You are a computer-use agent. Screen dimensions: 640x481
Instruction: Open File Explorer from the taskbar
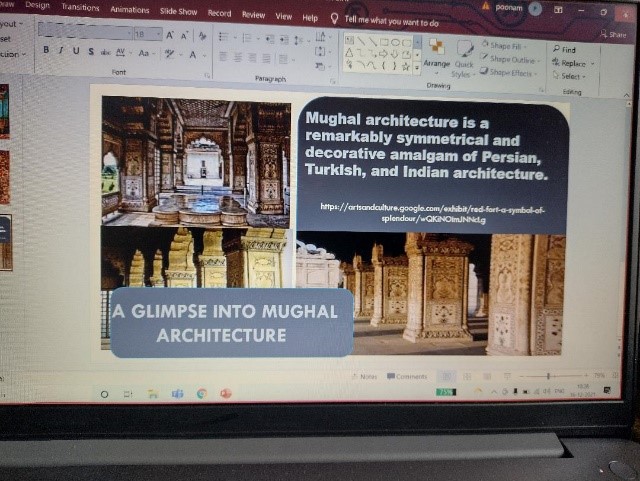click(153, 394)
